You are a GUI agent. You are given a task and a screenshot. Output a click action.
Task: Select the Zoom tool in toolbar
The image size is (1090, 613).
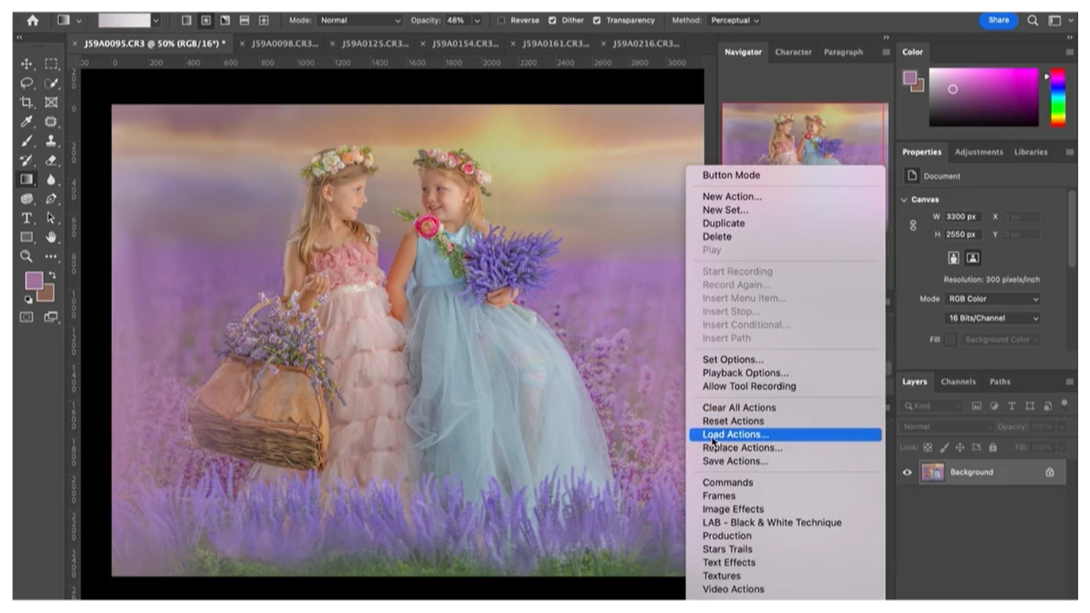(x=27, y=256)
